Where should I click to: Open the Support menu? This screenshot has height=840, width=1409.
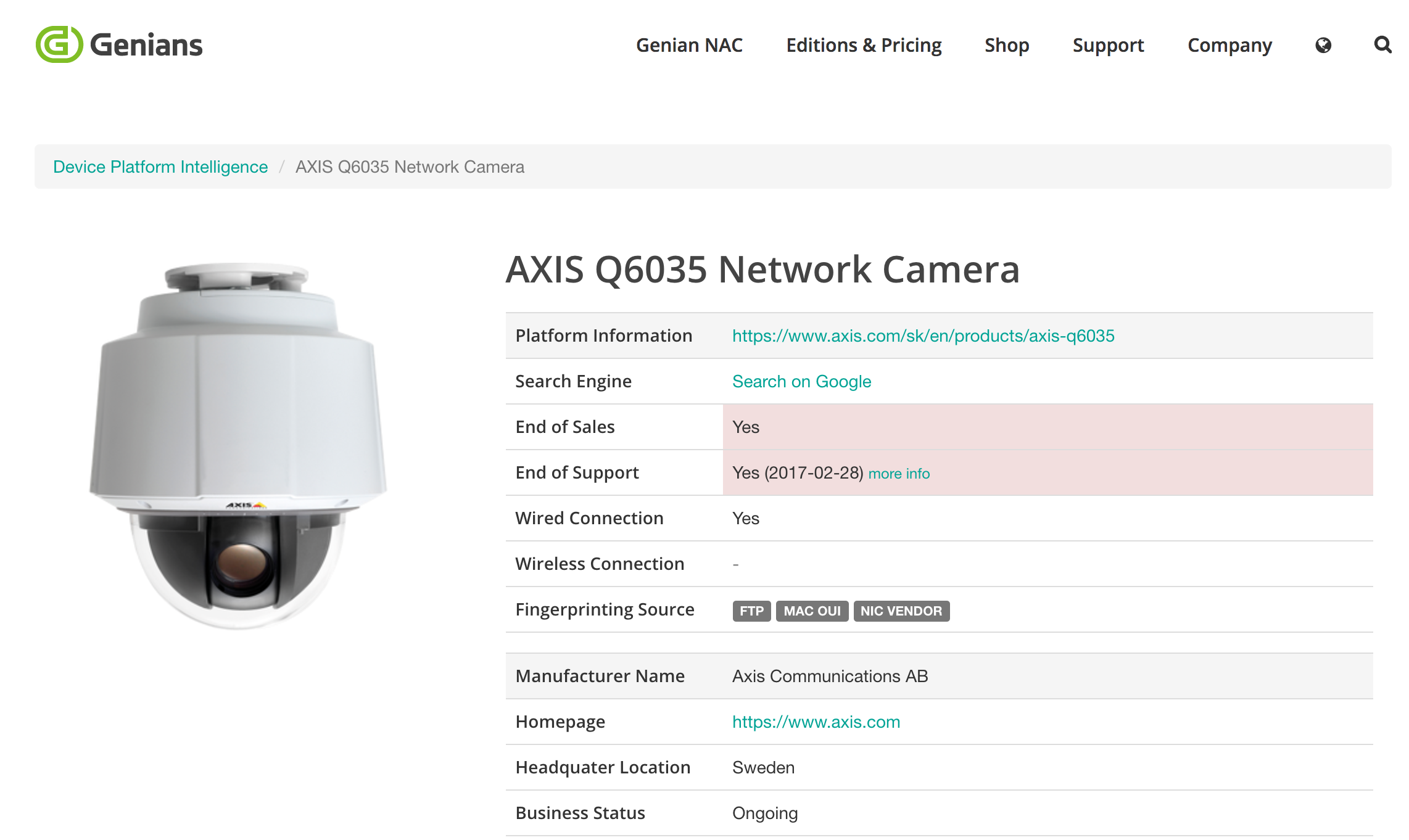coord(1108,45)
